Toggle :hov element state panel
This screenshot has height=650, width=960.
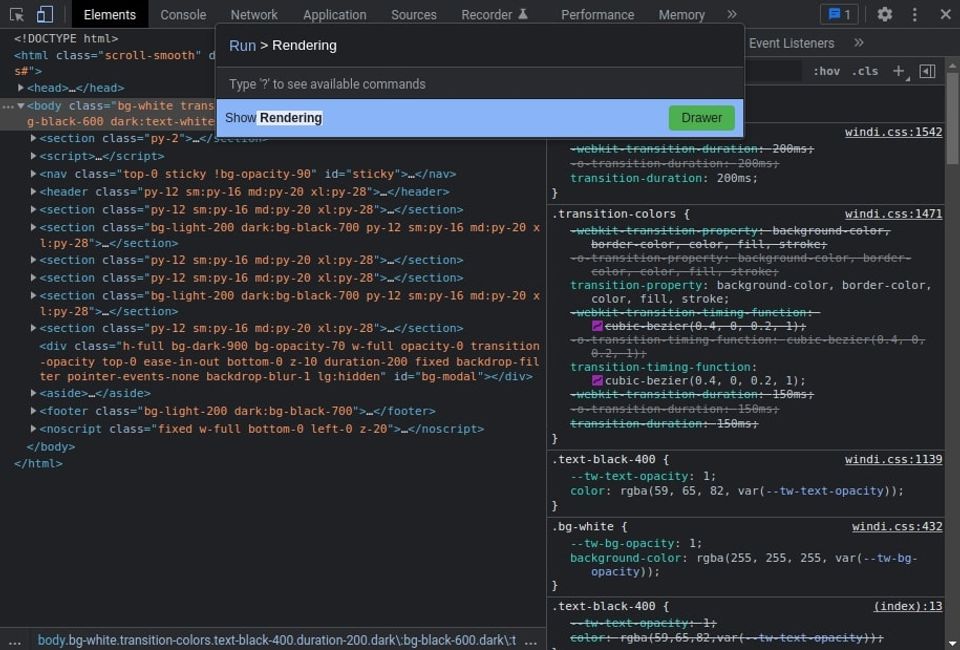pyautogui.click(x=826, y=71)
